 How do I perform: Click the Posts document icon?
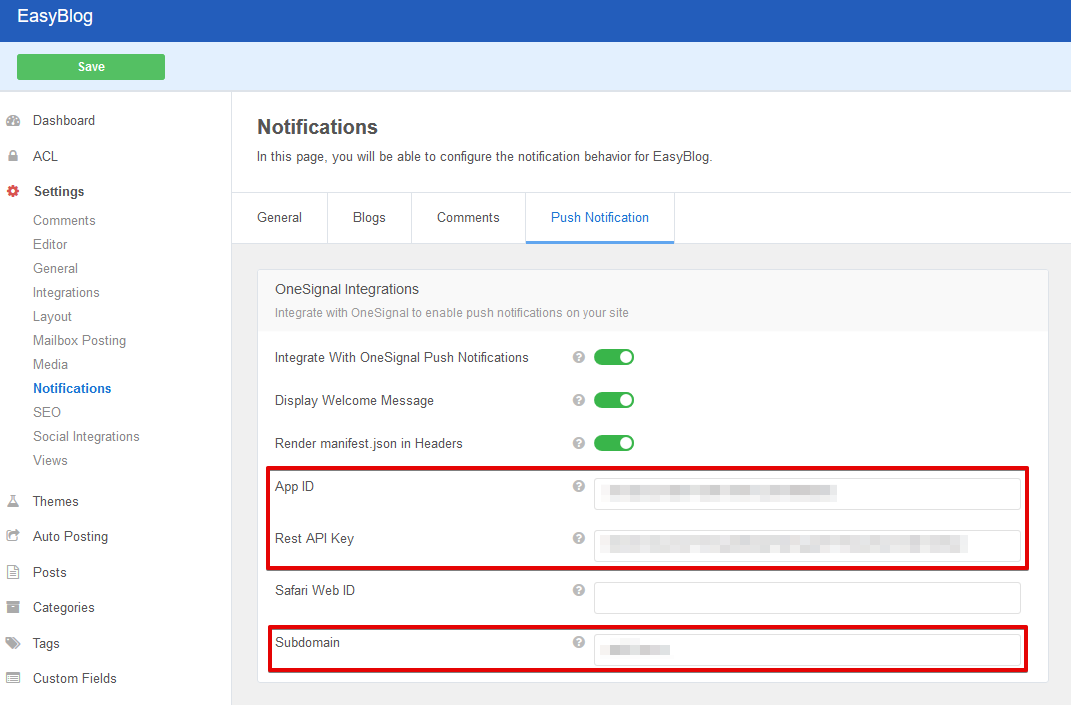pyautogui.click(x=13, y=572)
